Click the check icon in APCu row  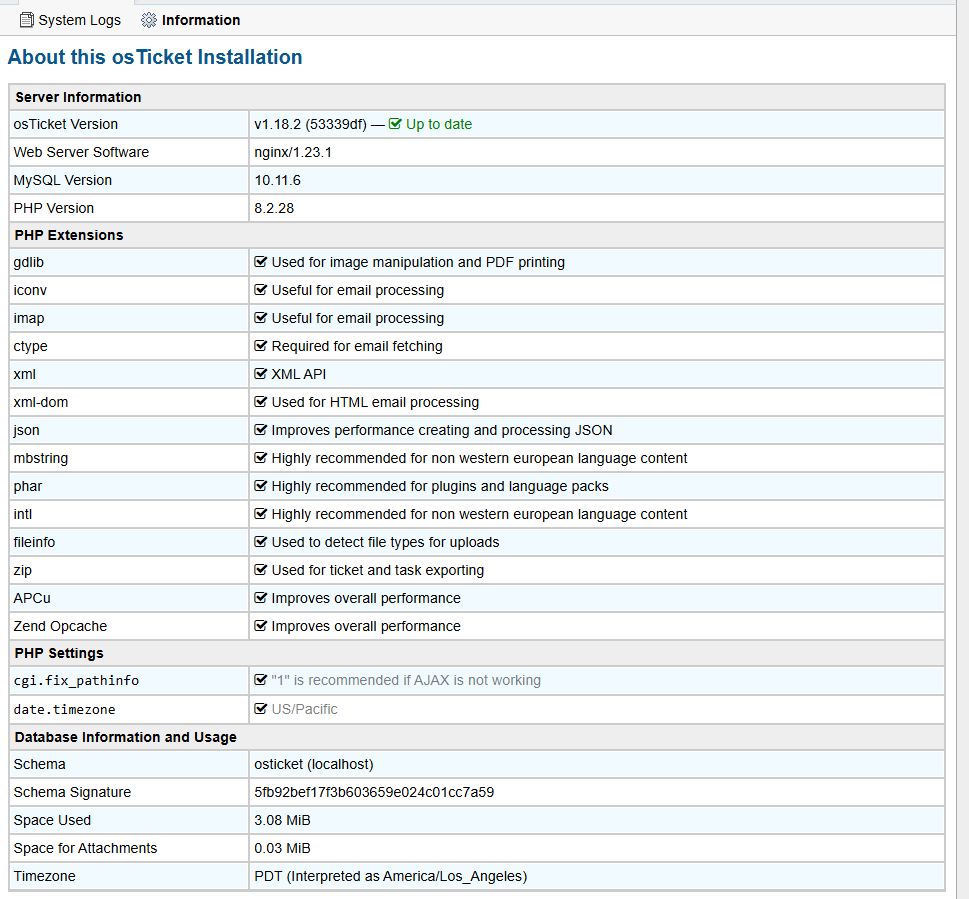pyautogui.click(x=260, y=598)
